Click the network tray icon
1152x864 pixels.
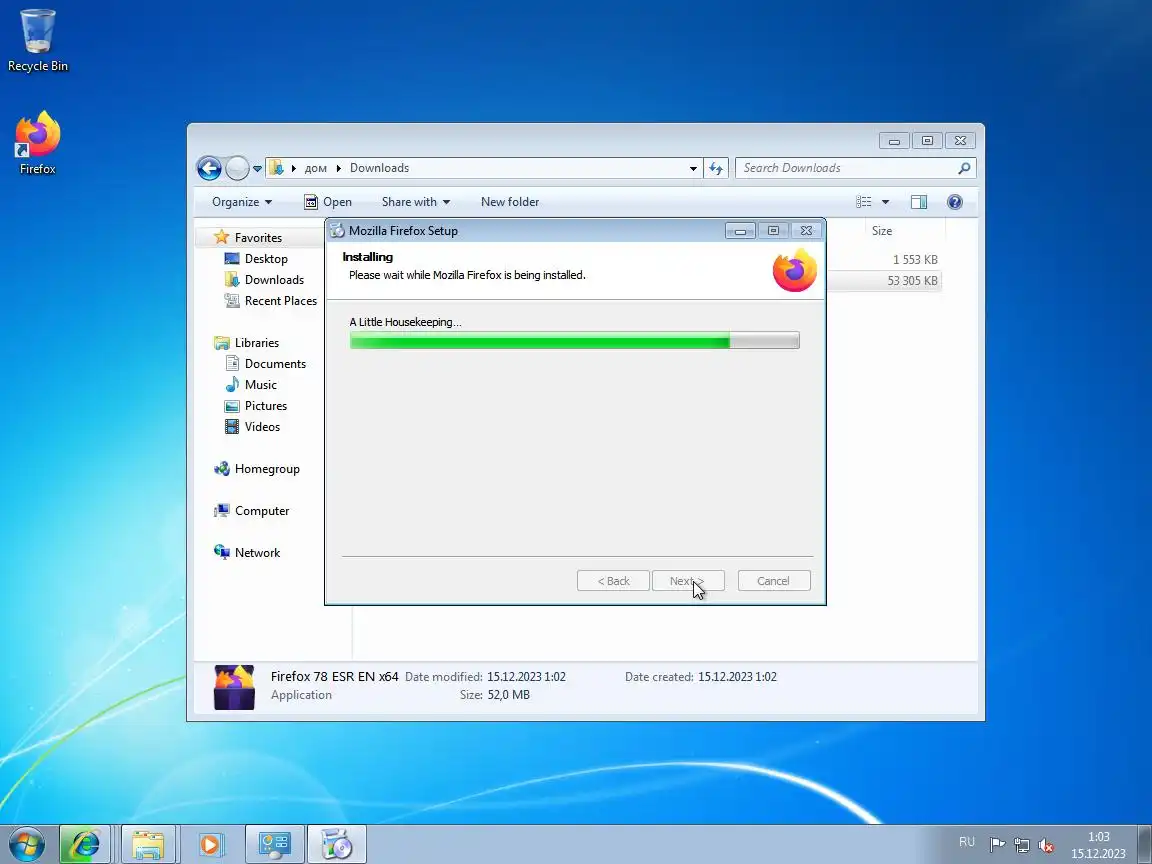pyautogui.click(x=1022, y=845)
